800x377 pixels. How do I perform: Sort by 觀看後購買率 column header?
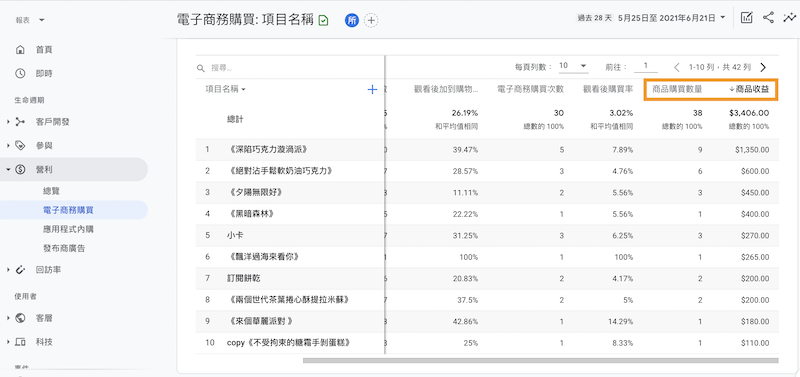[x=608, y=89]
